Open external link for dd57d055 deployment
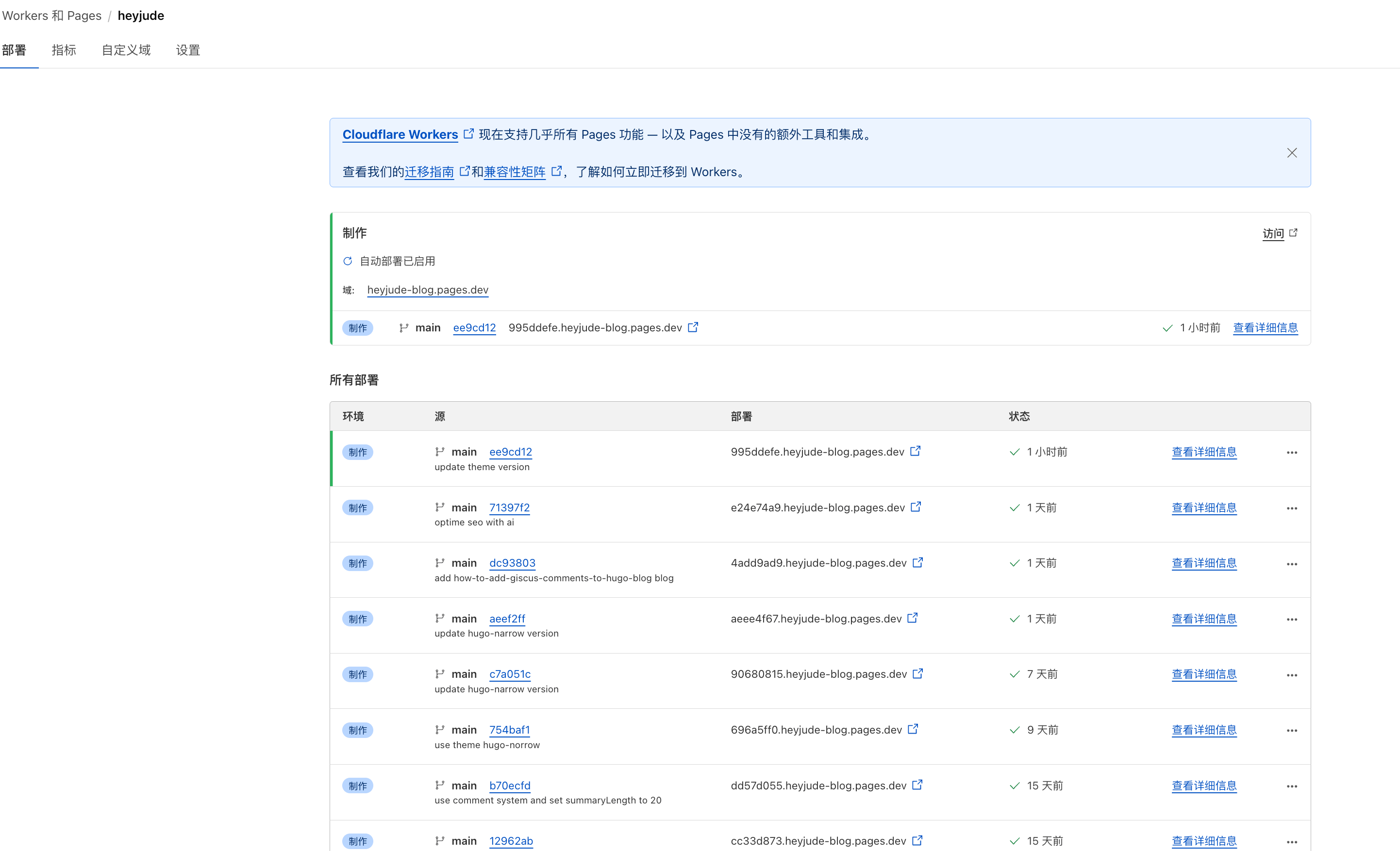Image resolution: width=1400 pixels, height=851 pixels. pos(917,785)
